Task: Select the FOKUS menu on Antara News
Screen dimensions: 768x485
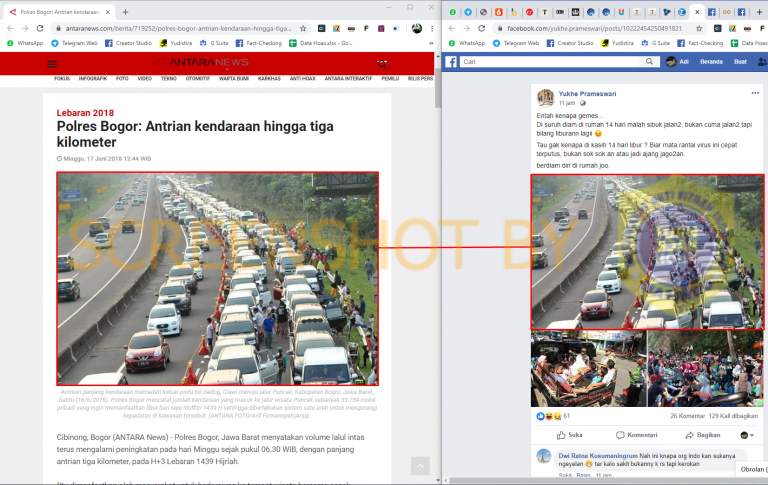Action: (x=62, y=78)
